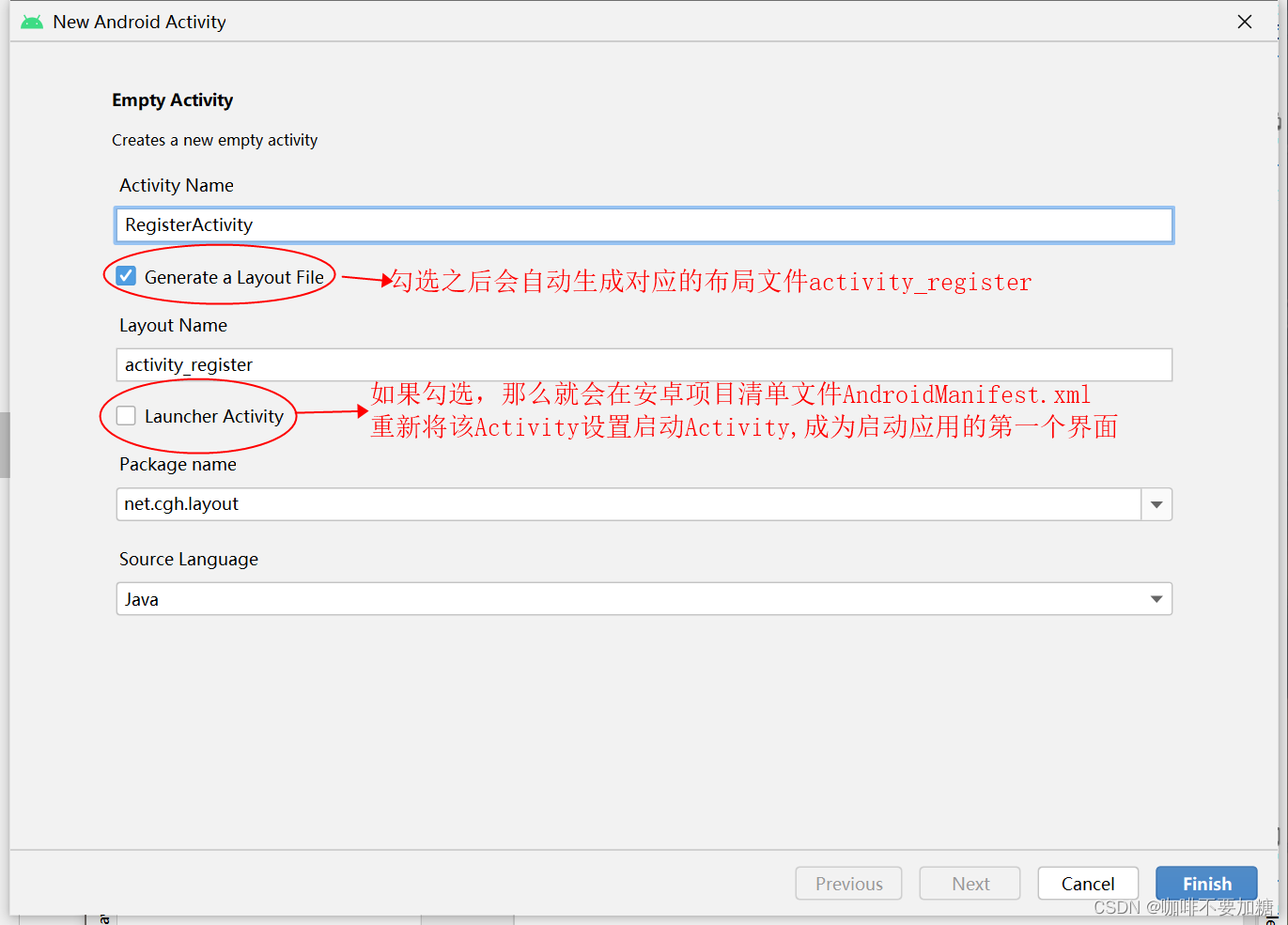Open the Package name dropdown

(1156, 504)
